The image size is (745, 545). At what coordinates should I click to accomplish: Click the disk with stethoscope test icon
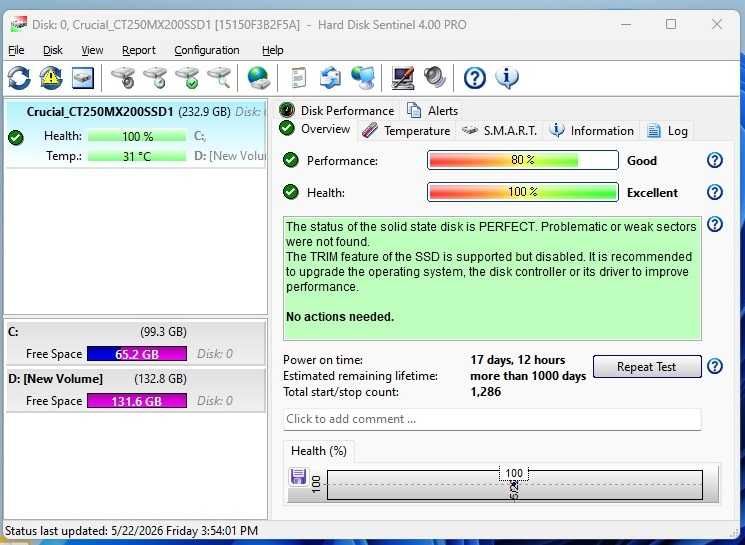[124, 77]
